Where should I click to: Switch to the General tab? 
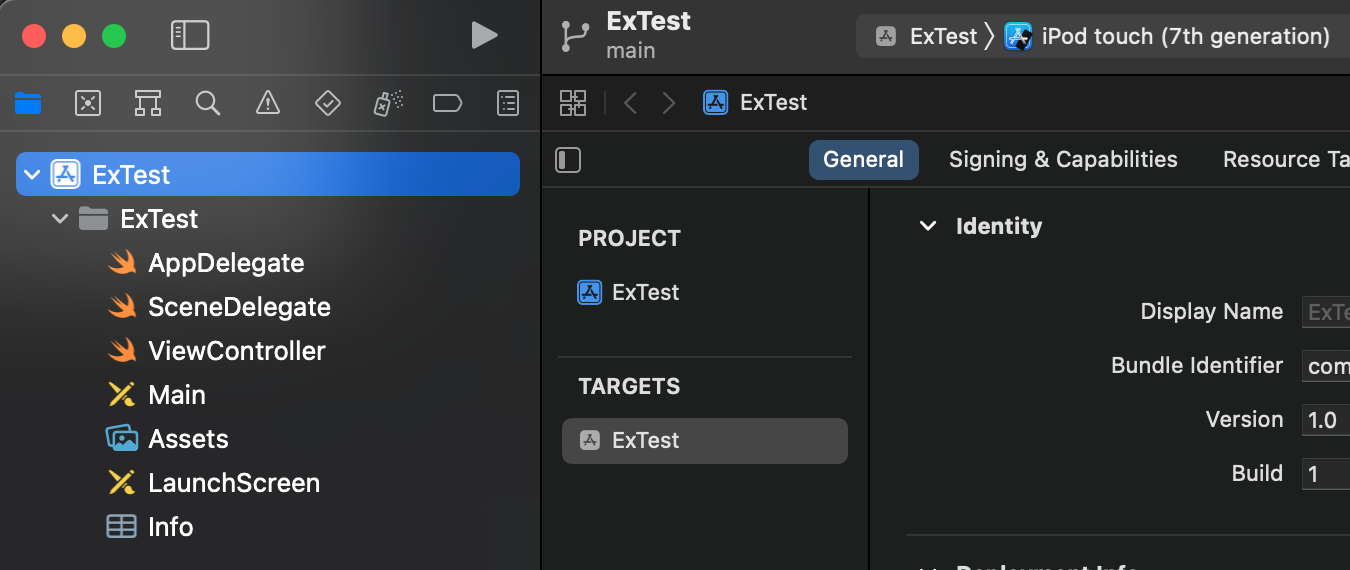[x=863, y=160]
